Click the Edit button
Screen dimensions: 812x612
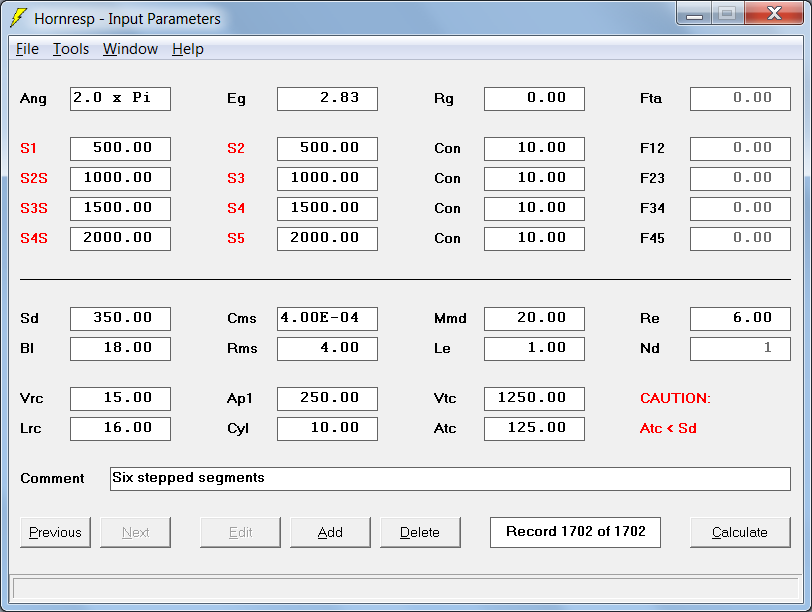coord(240,532)
